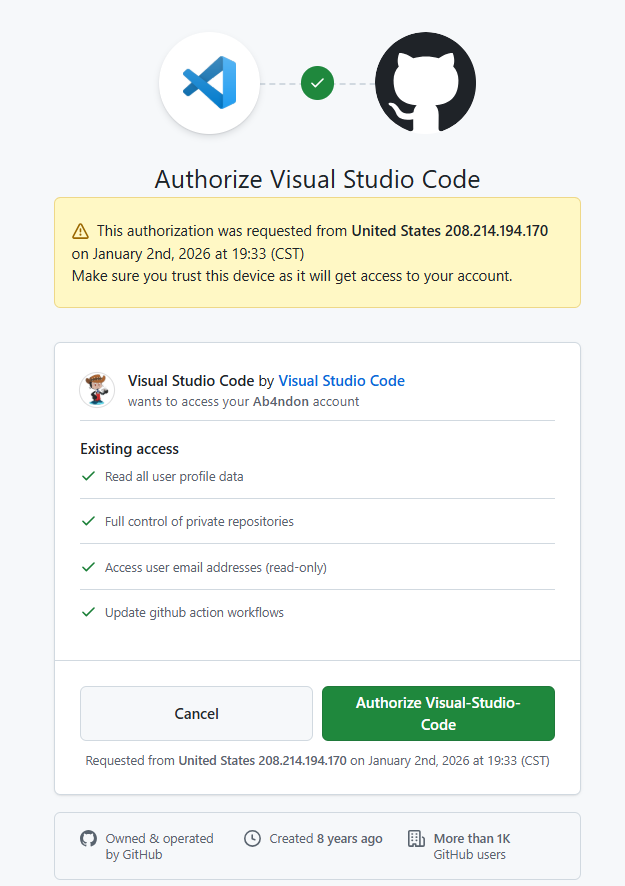625x886 pixels.
Task: Click checkmark beside Access user email addresses
Action: [x=89, y=567]
